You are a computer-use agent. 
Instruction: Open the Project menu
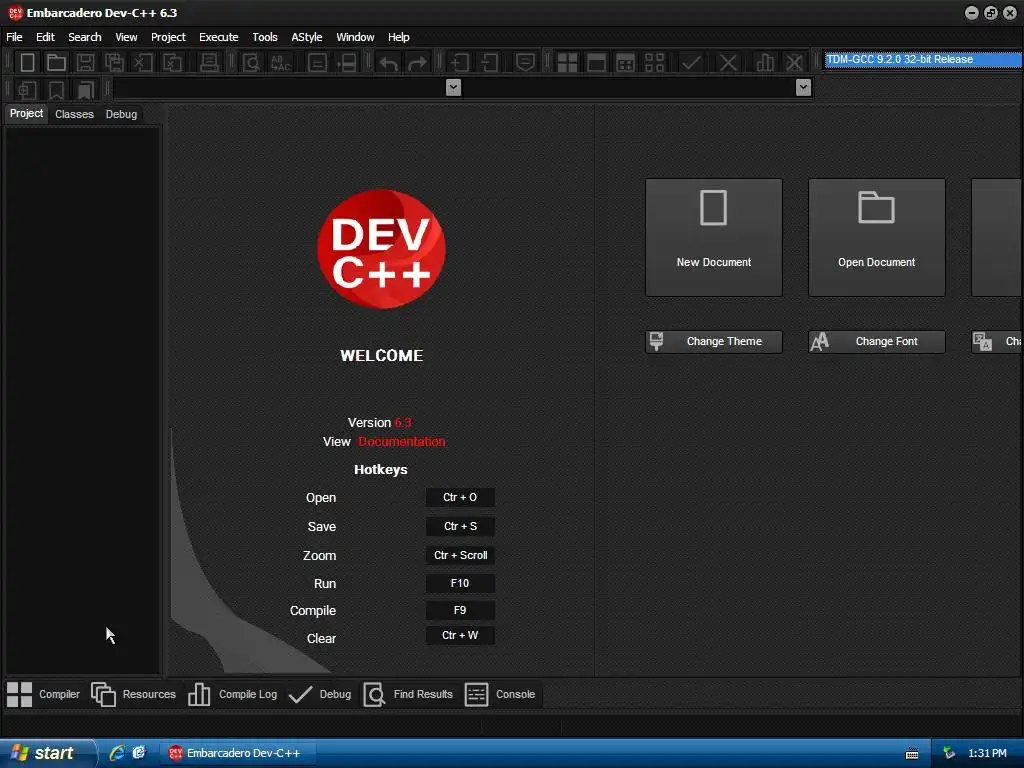(168, 37)
